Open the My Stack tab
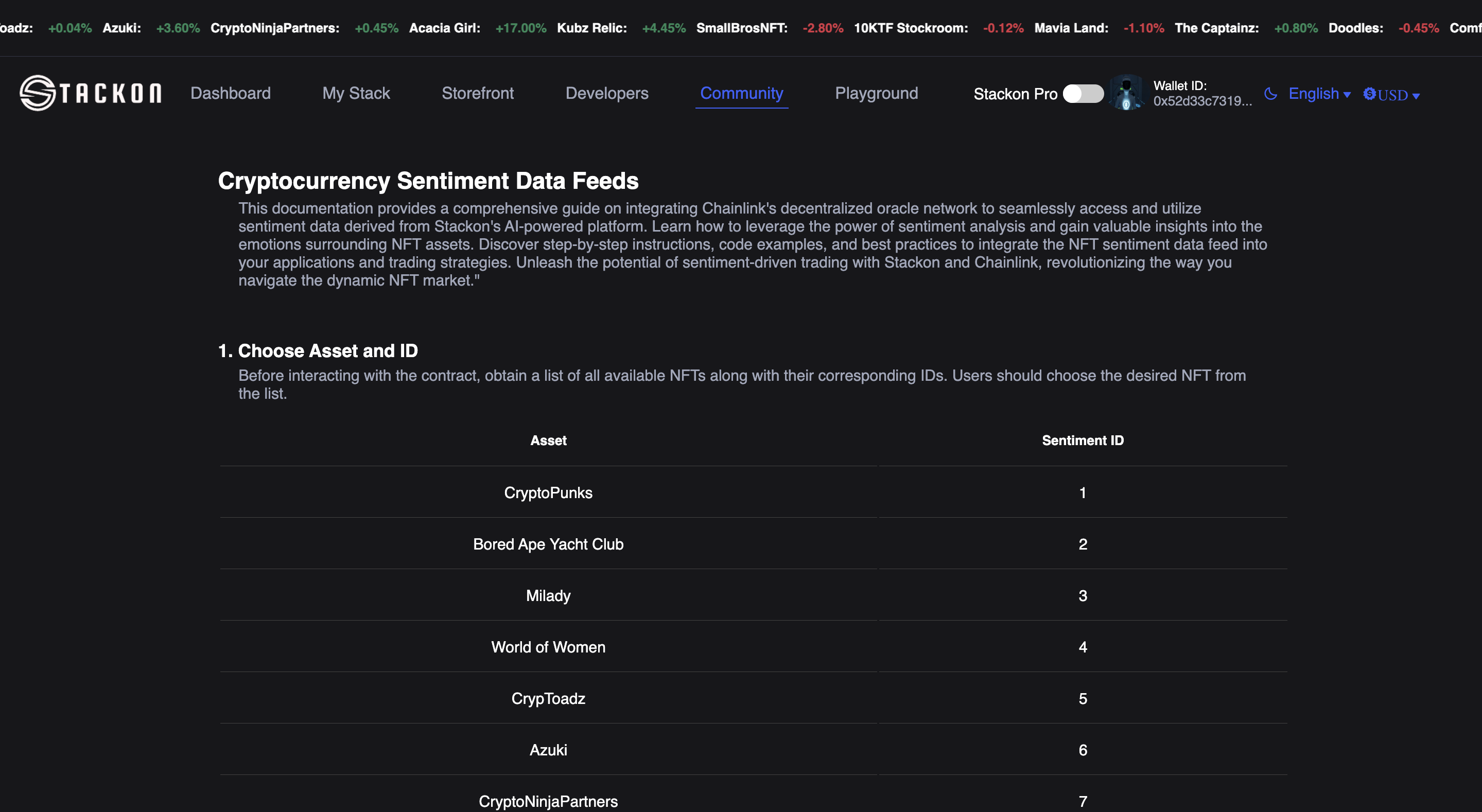The width and height of the screenshot is (1482, 812). [356, 93]
